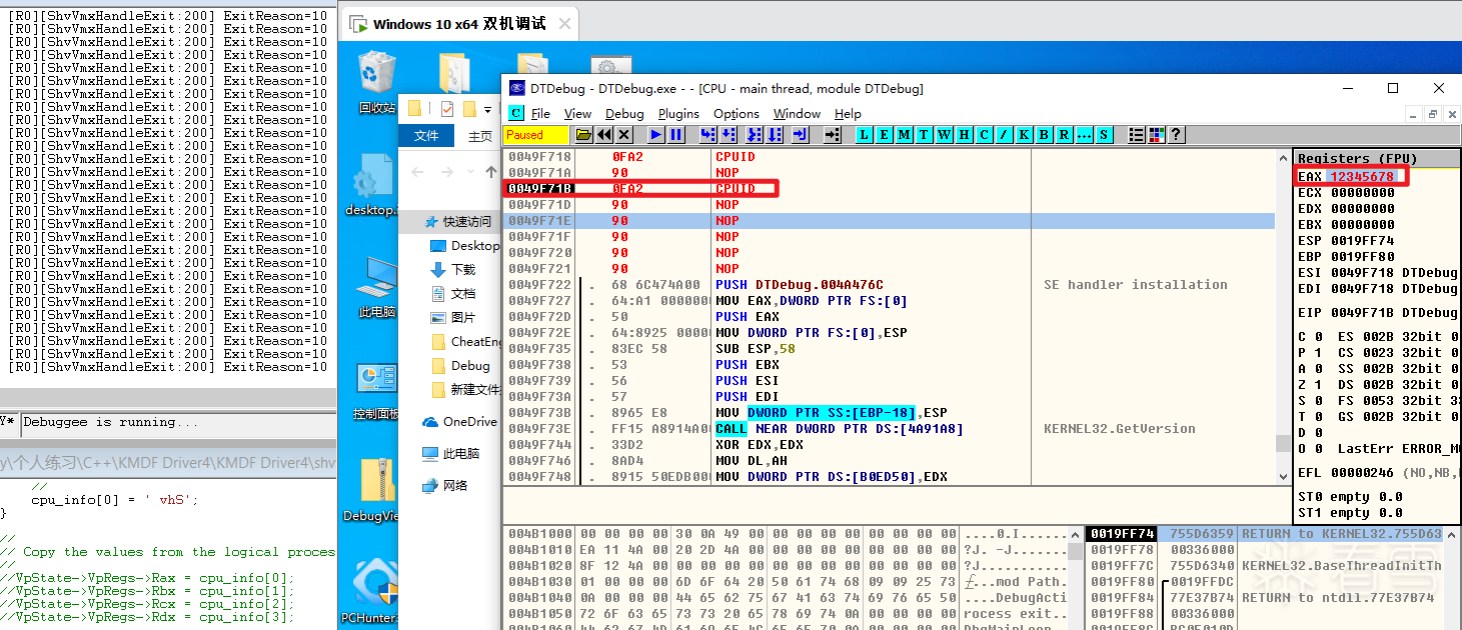1462x630 pixels.
Task: Open the Debug menu in DTDebug
Action: pos(625,113)
